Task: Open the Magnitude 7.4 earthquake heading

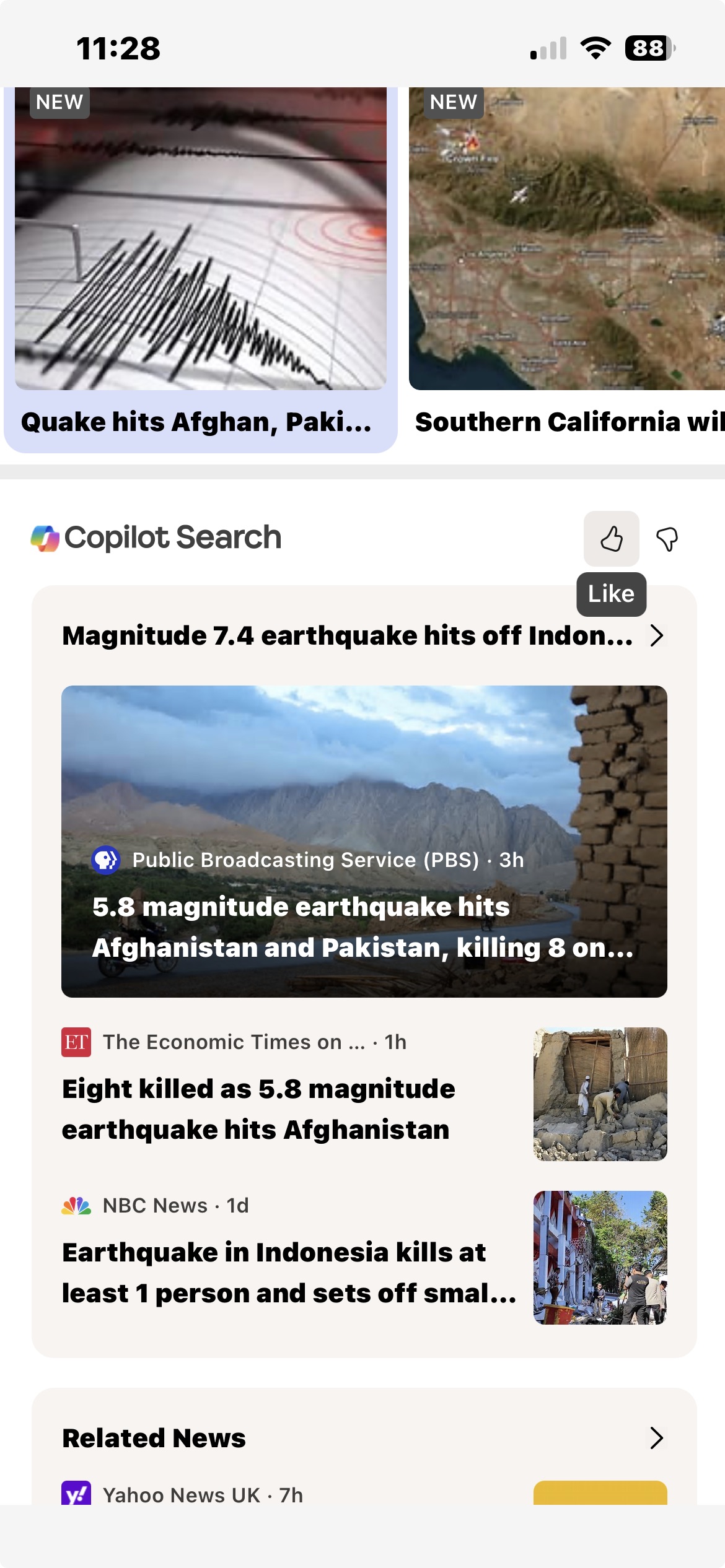Action: (x=347, y=635)
